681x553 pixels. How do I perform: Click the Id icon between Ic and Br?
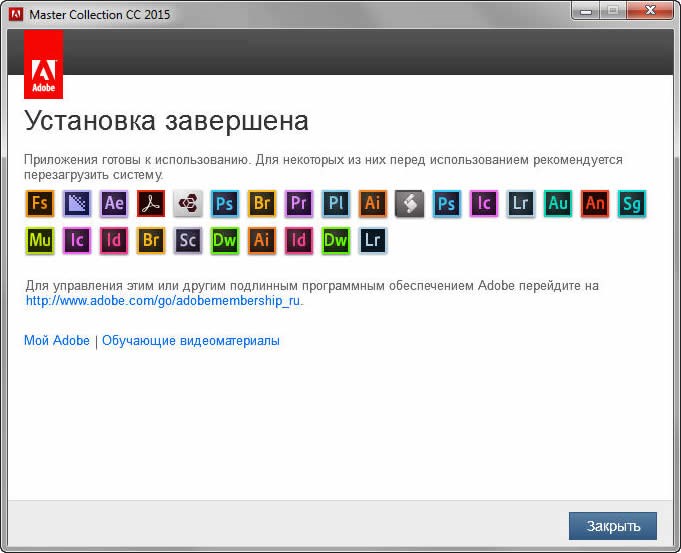tap(114, 240)
